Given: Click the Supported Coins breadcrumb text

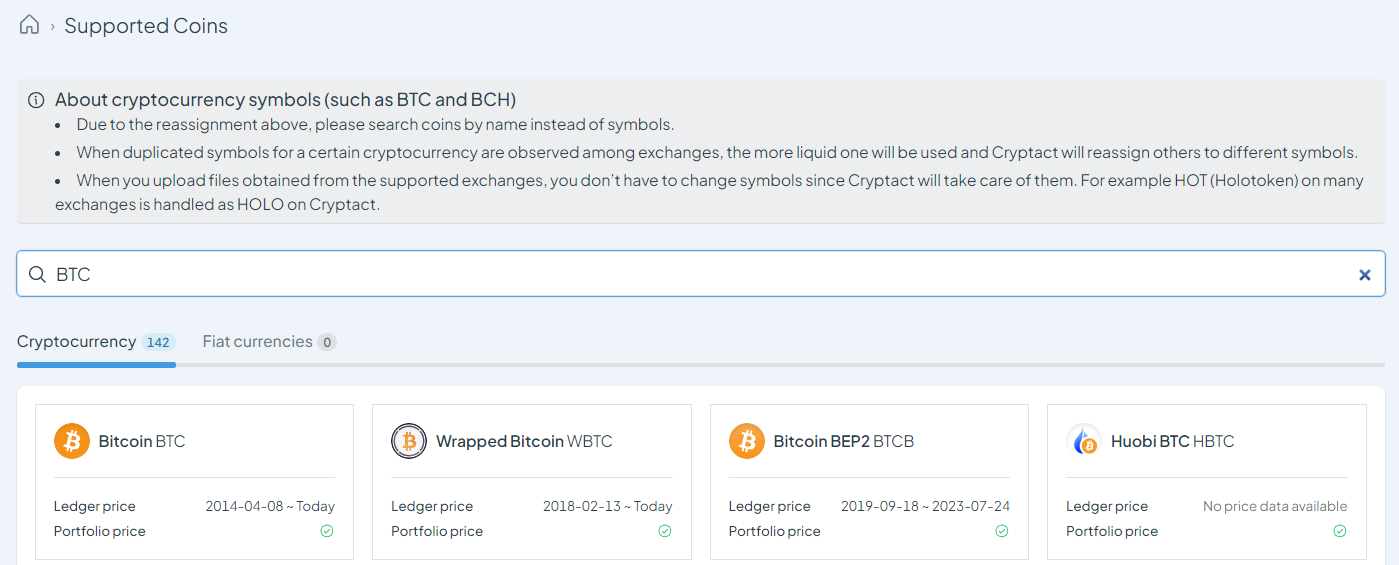Looking at the screenshot, I should [146, 26].
